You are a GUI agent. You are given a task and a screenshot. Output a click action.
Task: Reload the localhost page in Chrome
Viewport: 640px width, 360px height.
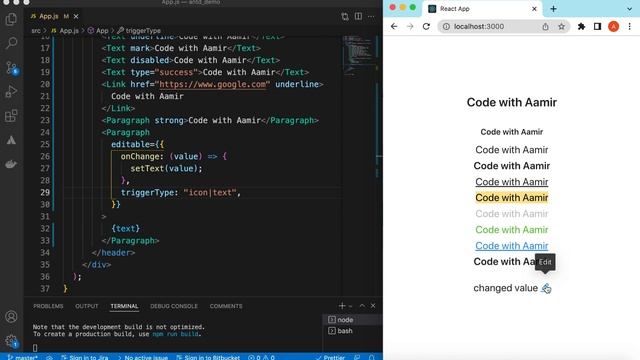tap(426, 27)
